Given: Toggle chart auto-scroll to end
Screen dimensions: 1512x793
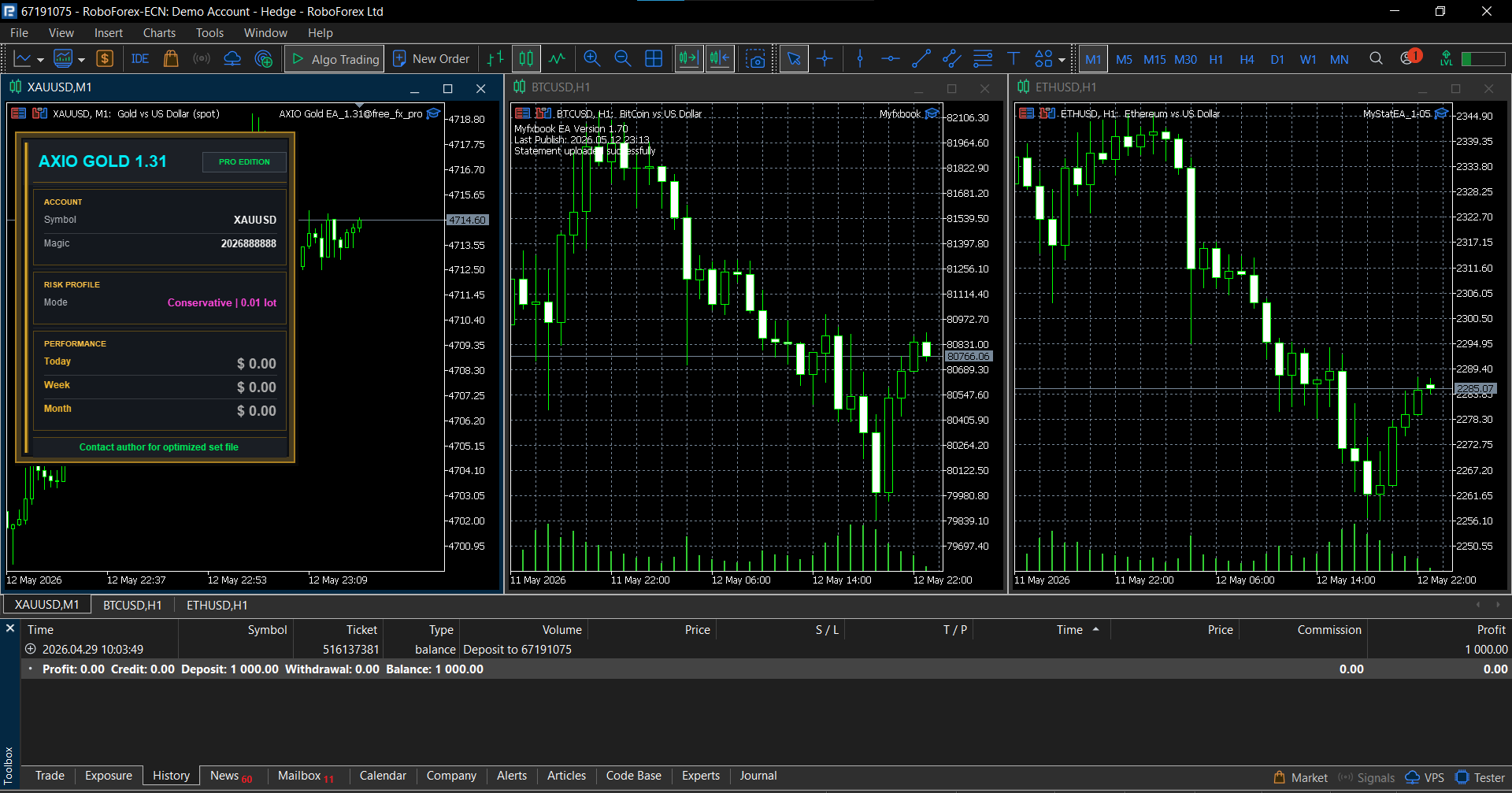Looking at the screenshot, I should tap(689, 59).
